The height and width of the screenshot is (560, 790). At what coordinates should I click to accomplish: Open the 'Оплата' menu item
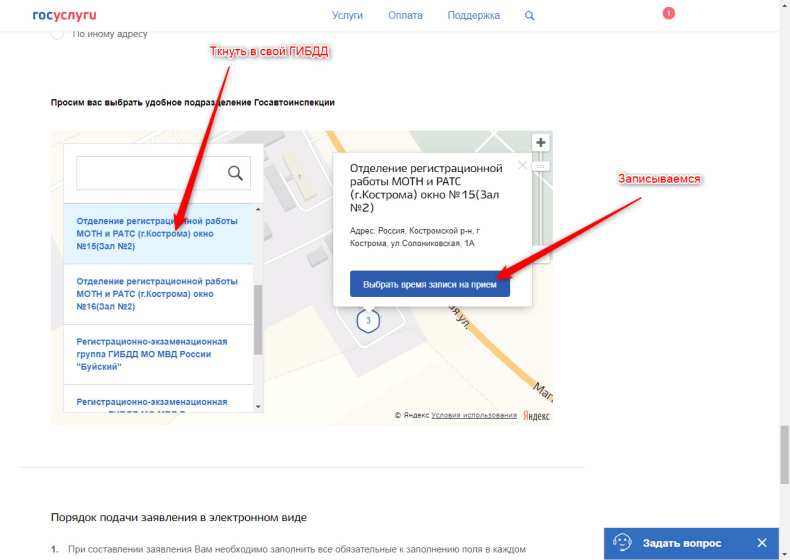tap(405, 16)
